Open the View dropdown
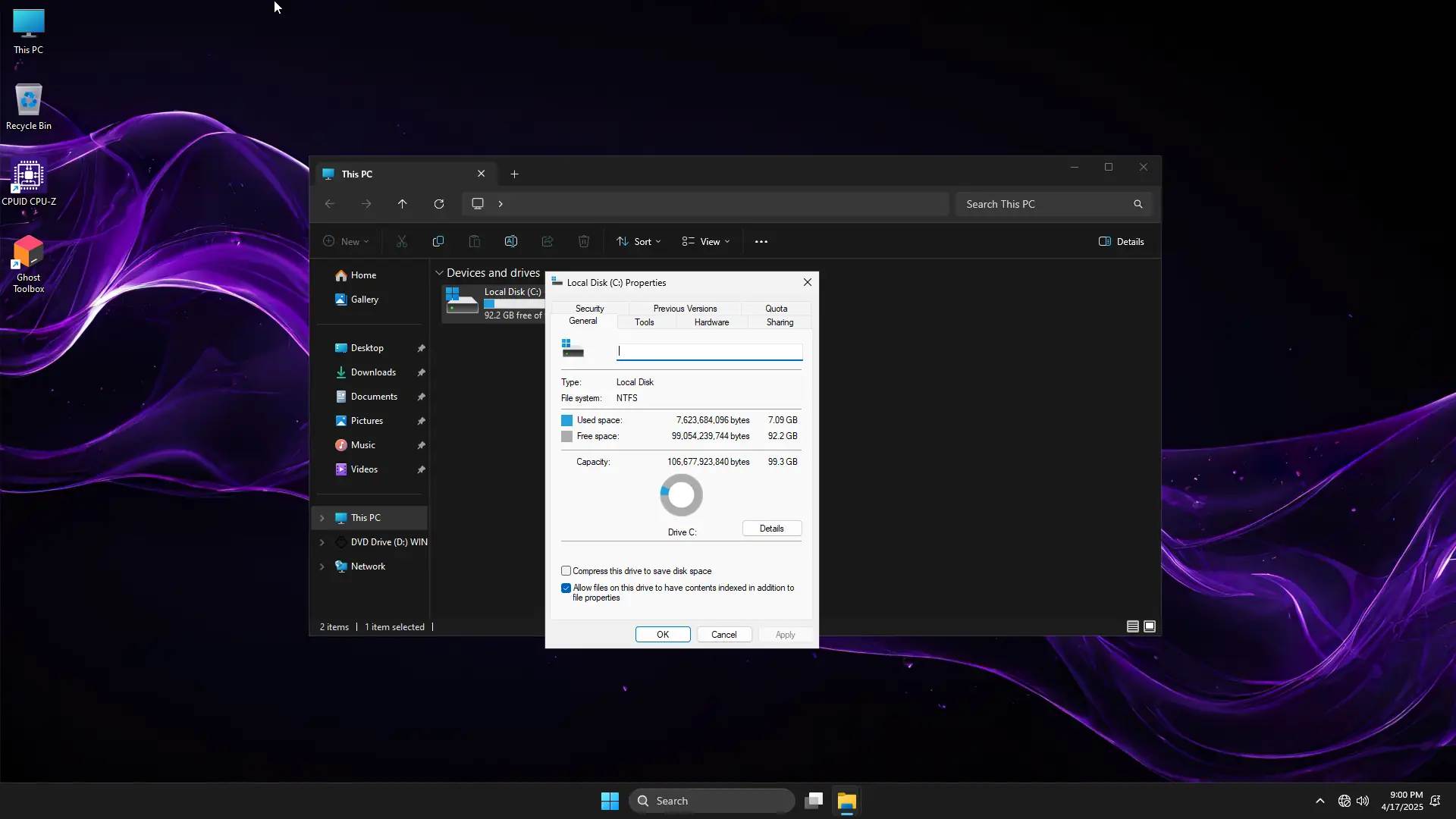Image resolution: width=1456 pixels, height=819 pixels. point(705,241)
